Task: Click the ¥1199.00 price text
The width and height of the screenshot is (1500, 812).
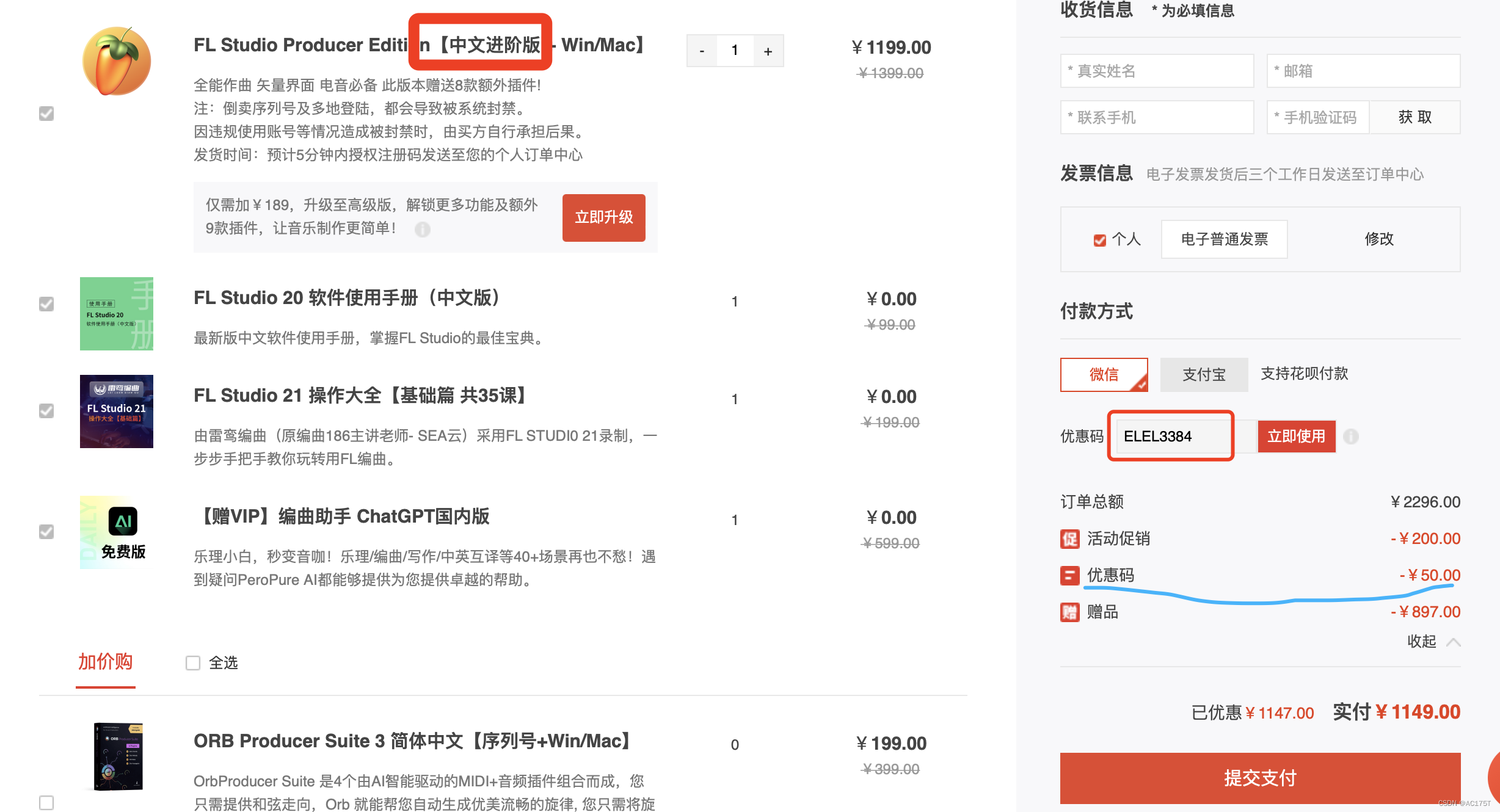Action: tap(891, 47)
